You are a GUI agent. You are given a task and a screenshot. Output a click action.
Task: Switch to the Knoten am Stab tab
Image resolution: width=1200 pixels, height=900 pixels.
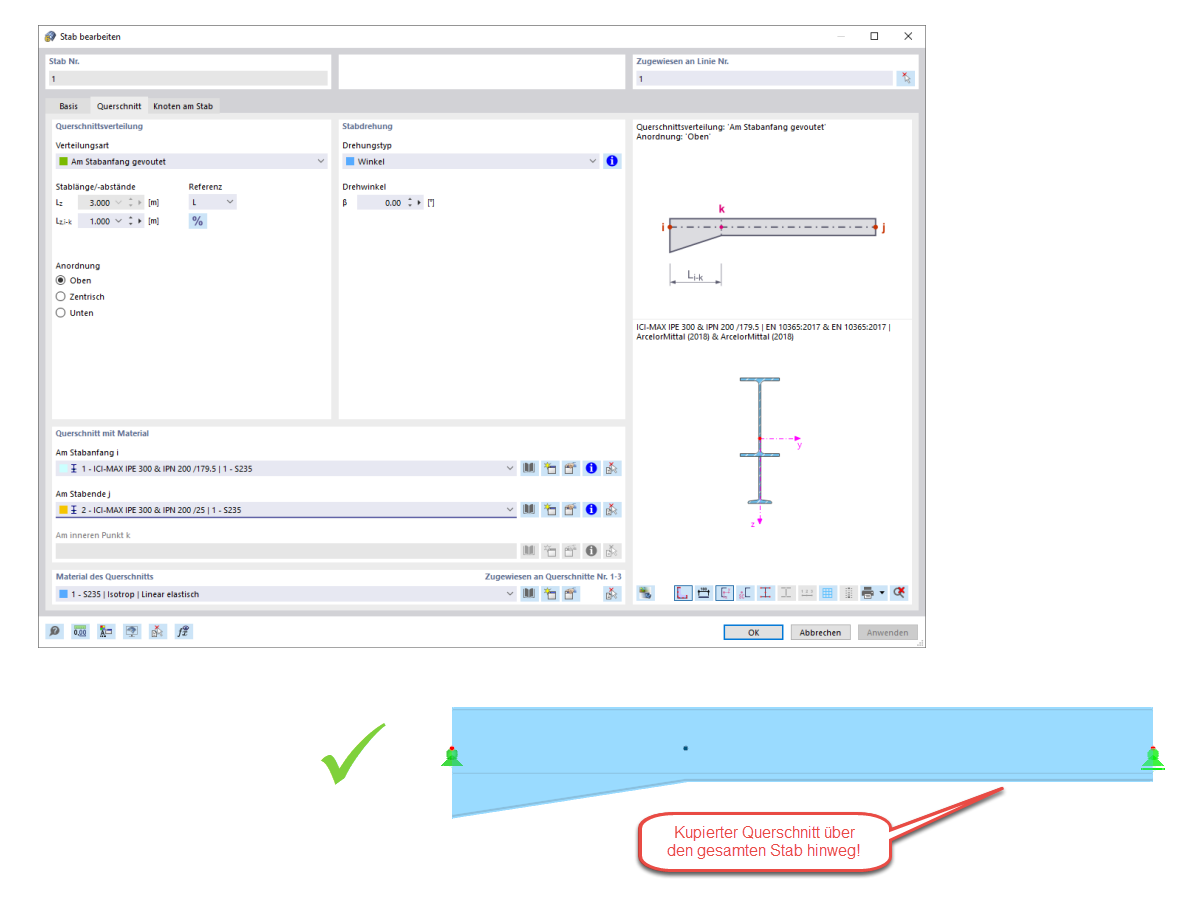coord(182,106)
